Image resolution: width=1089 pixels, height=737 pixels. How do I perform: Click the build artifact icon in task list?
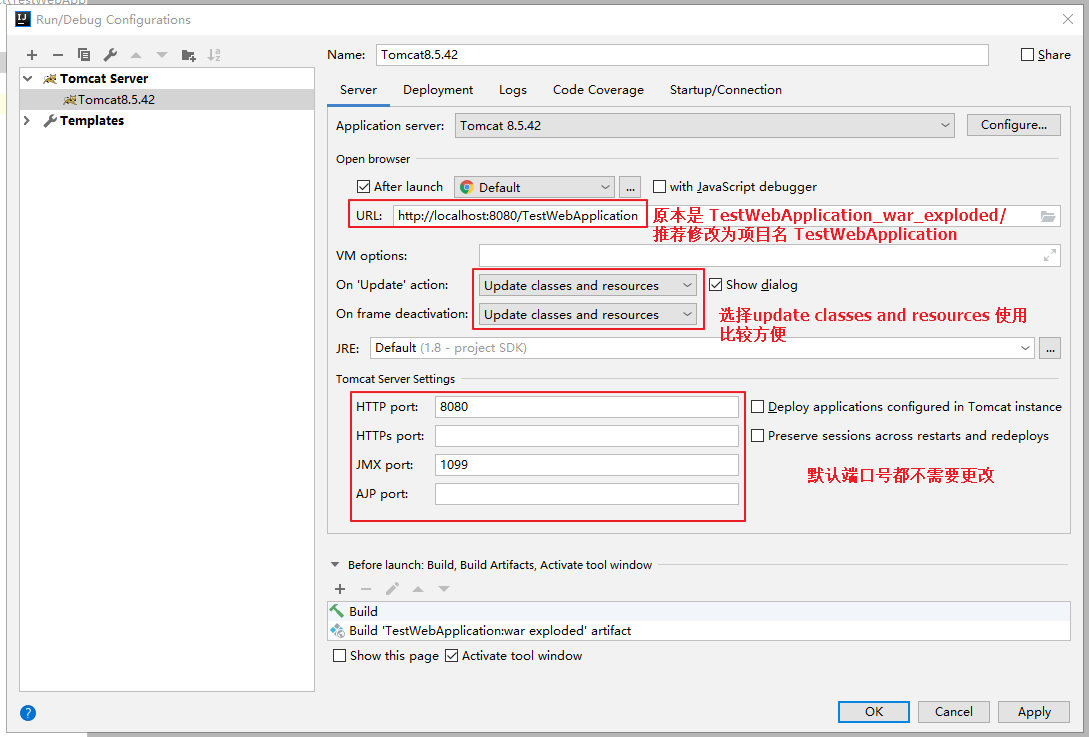(338, 631)
